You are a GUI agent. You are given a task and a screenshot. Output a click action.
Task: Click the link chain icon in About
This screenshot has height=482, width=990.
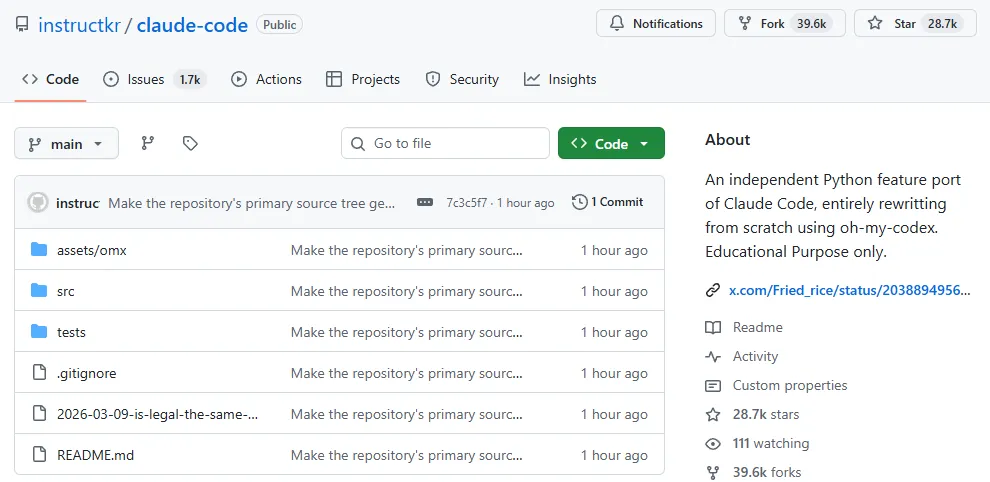(713, 291)
